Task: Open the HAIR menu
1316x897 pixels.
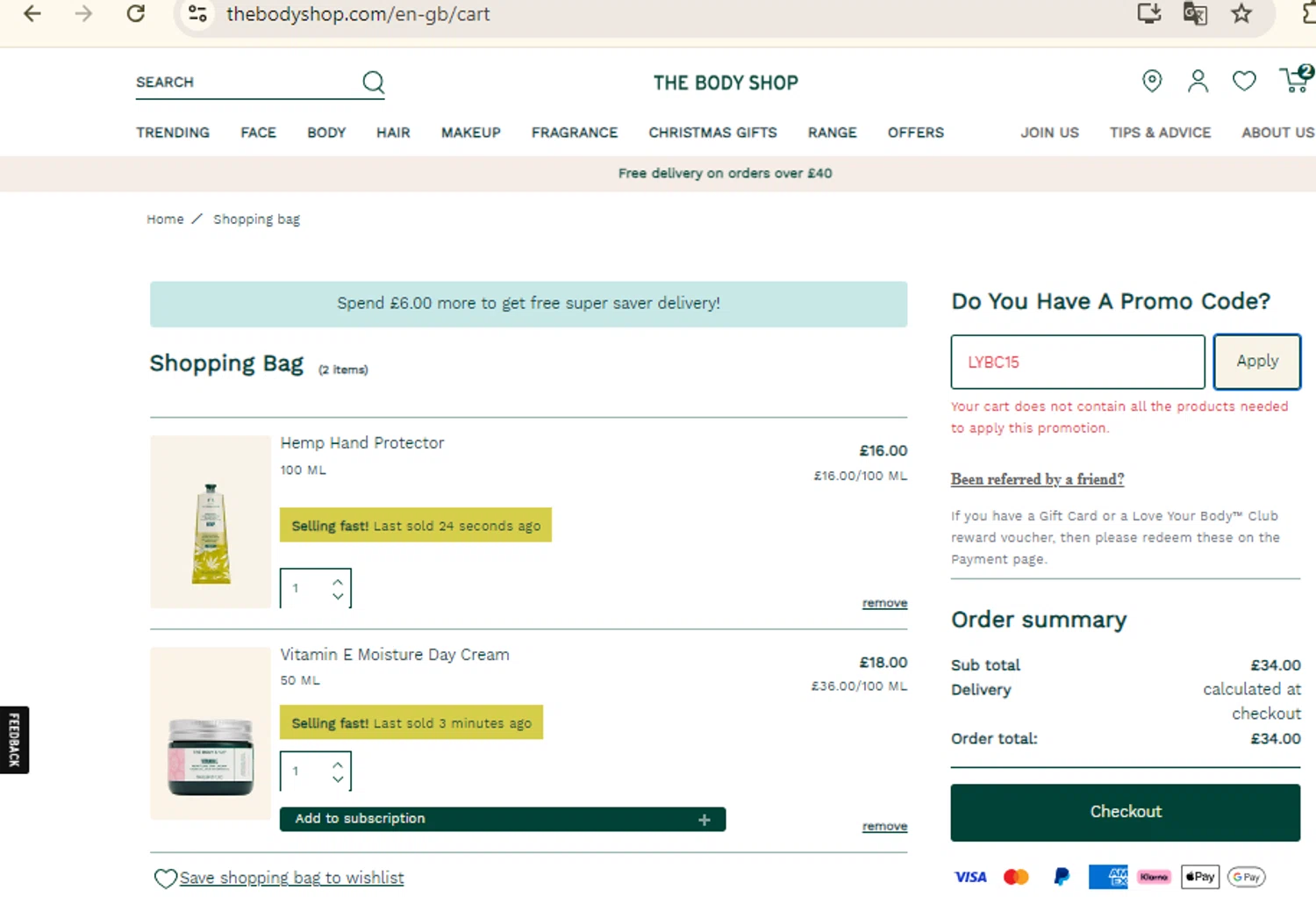Action: click(393, 133)
